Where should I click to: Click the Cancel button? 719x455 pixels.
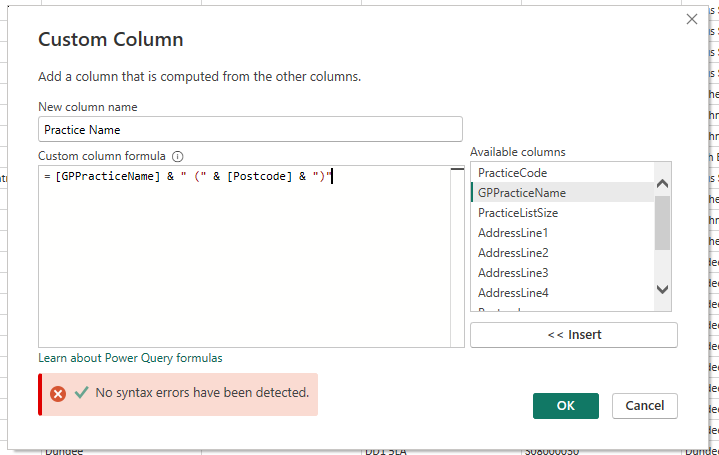pyautogui.click(x=644, y=405)
